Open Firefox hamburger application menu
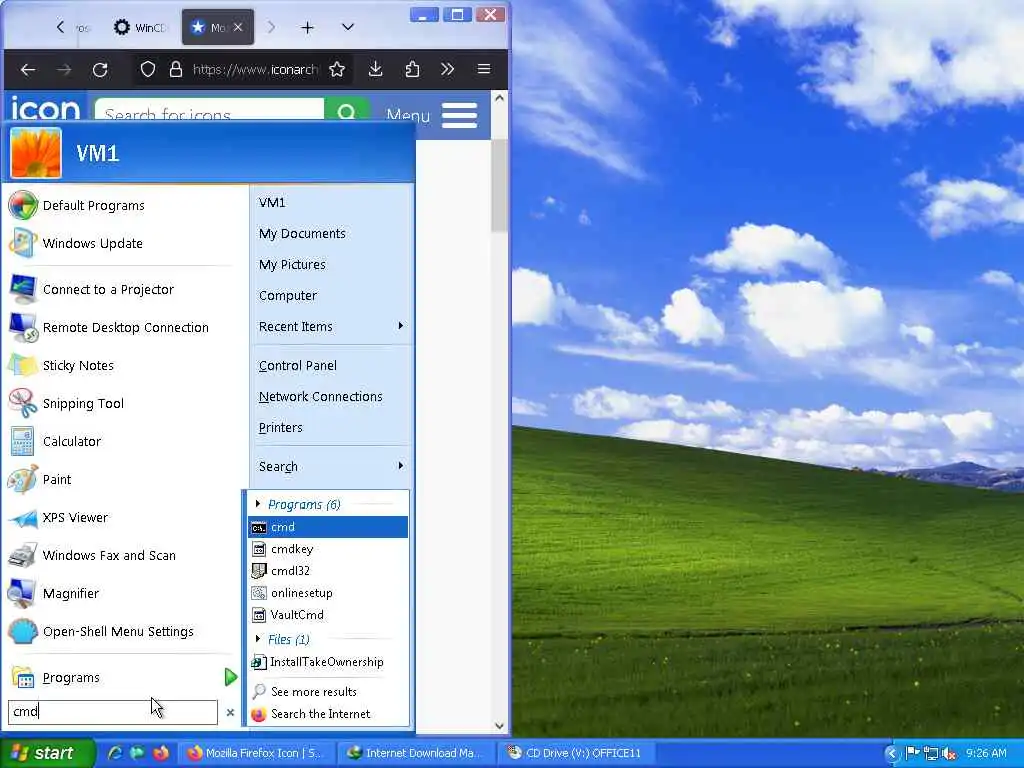This screenshot has height=768, width=1024. coord(484,69)
